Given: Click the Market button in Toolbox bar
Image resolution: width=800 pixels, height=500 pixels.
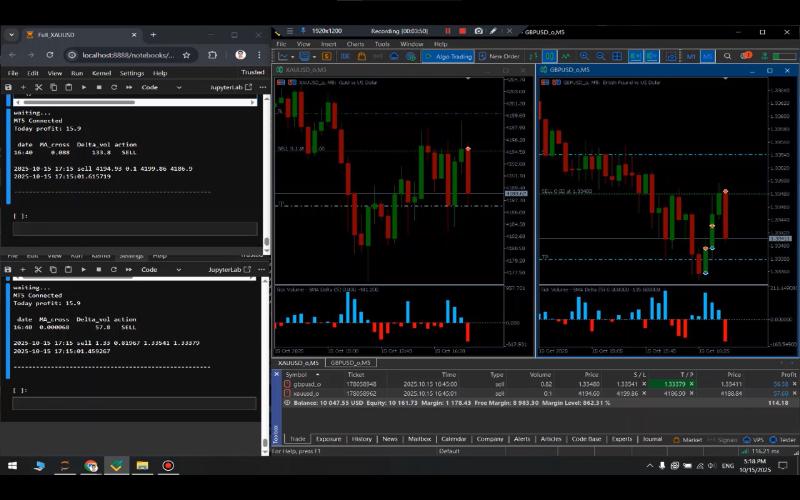Looking at the screenshot, I should point(688,439).
